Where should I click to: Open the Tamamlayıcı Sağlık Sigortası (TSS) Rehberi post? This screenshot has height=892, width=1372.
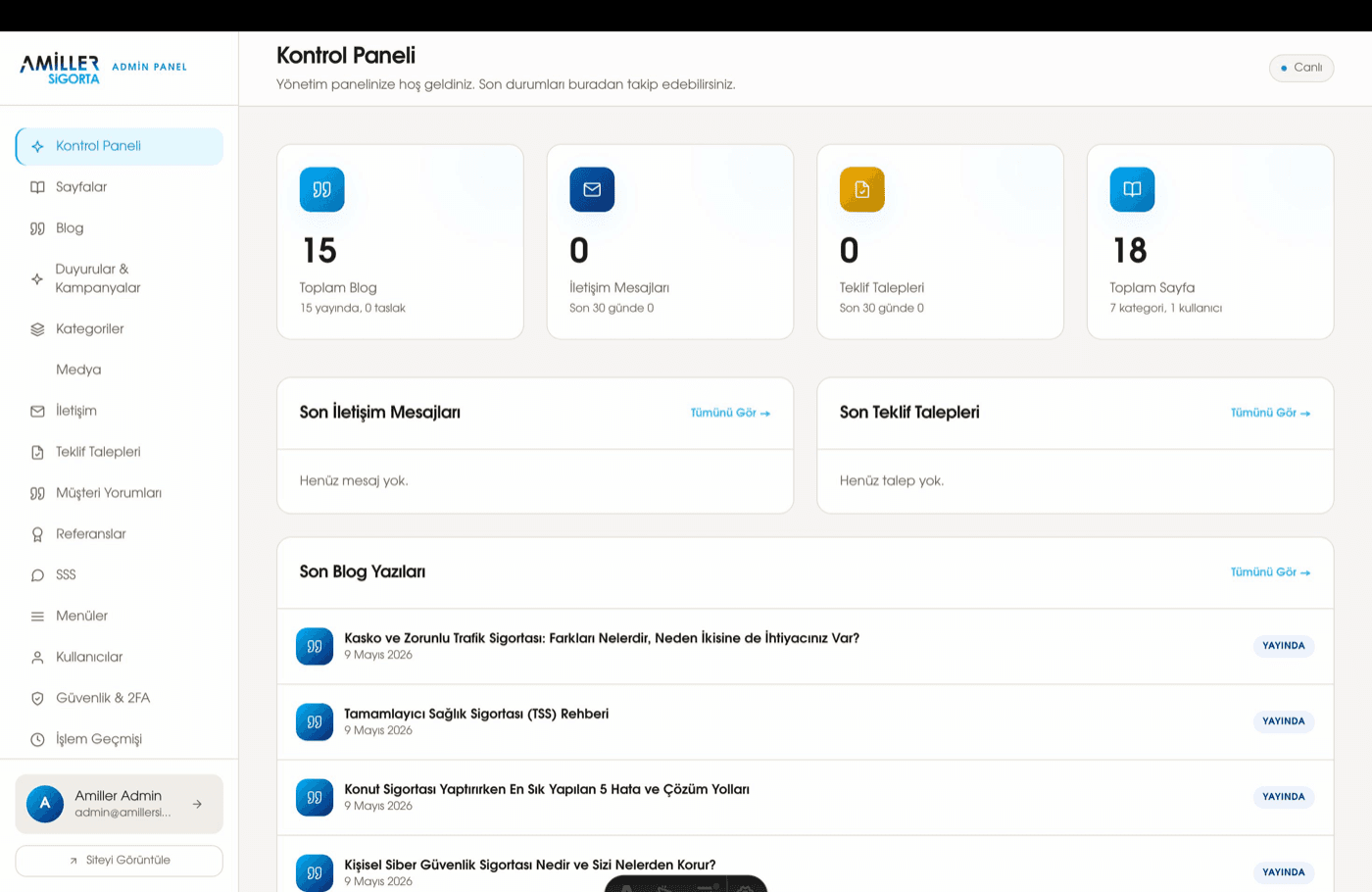pos(476,714)
